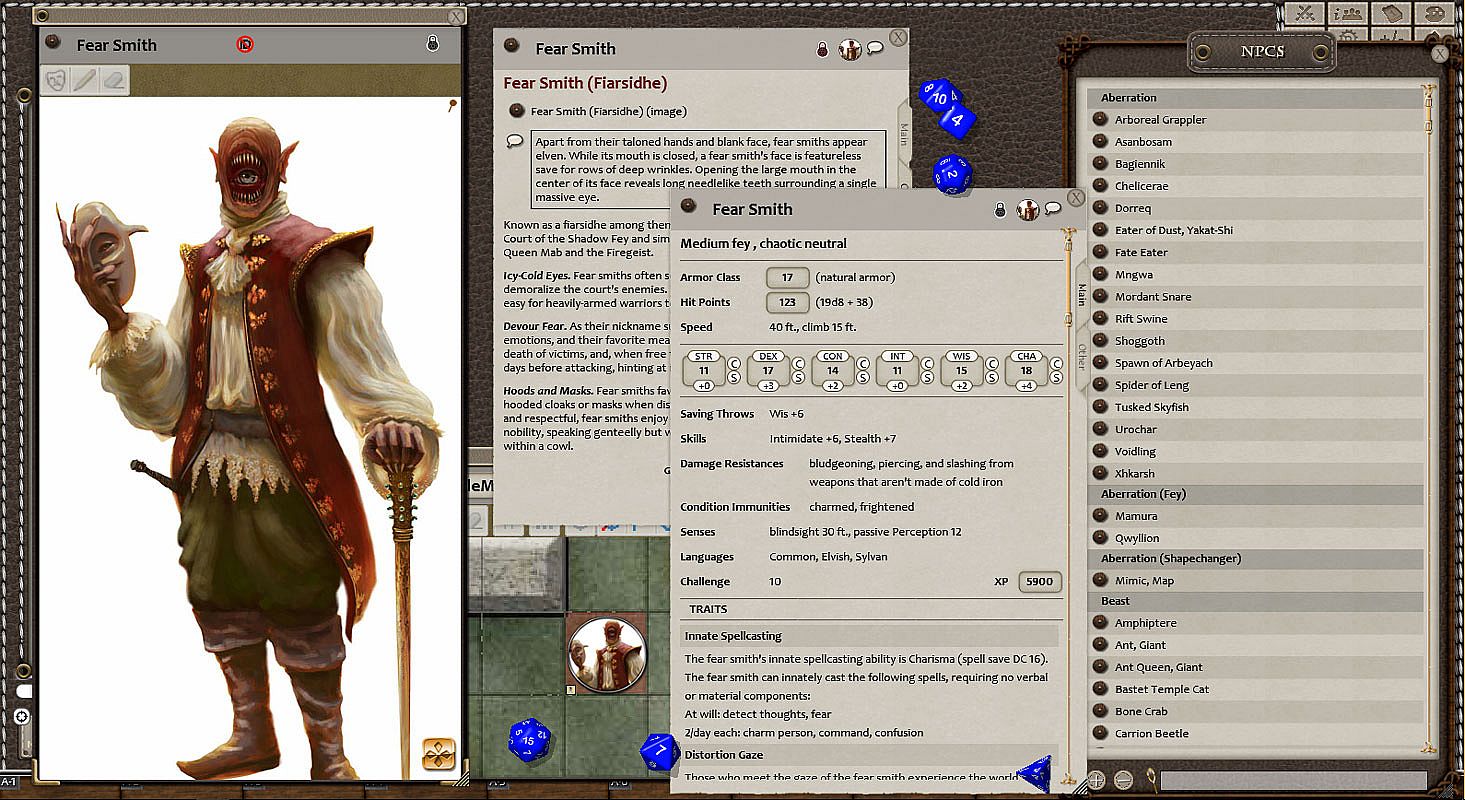
Task: Click the Aberration group header
Action: (x=1255, y=98)
